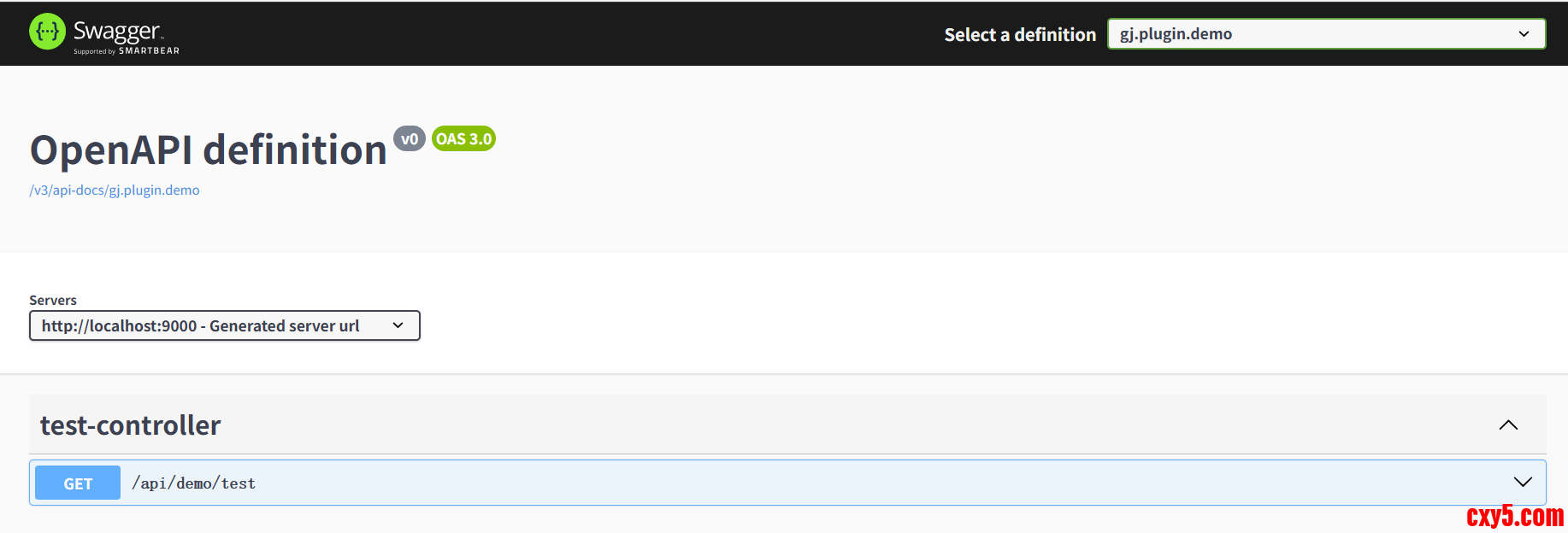Click the arrow on the Servers selector

point(398,325)
